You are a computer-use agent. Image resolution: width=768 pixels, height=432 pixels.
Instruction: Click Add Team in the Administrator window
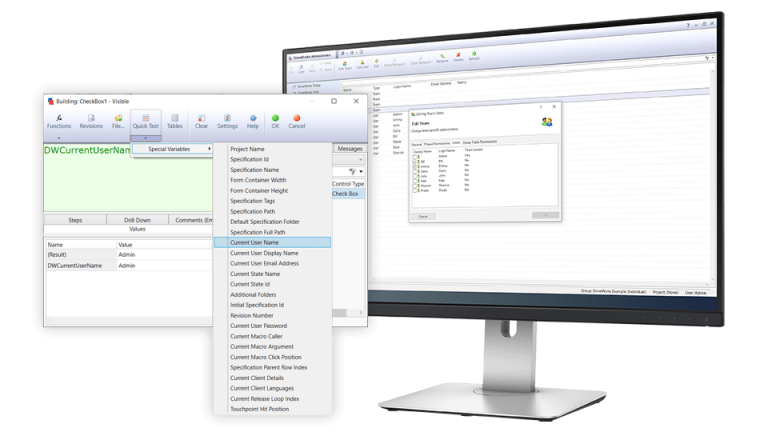point(345,66)
